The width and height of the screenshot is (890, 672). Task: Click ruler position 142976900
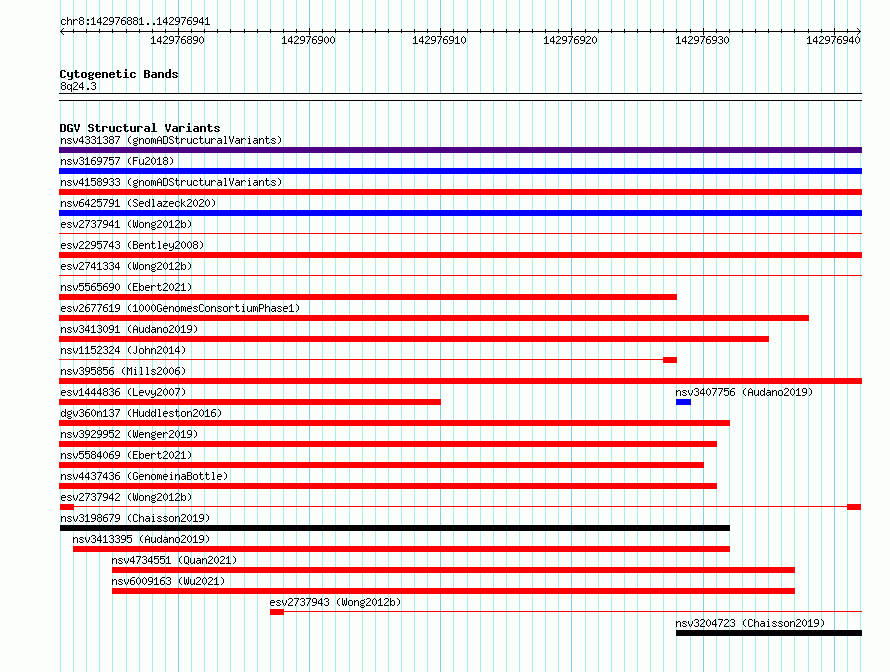(308, 40)
